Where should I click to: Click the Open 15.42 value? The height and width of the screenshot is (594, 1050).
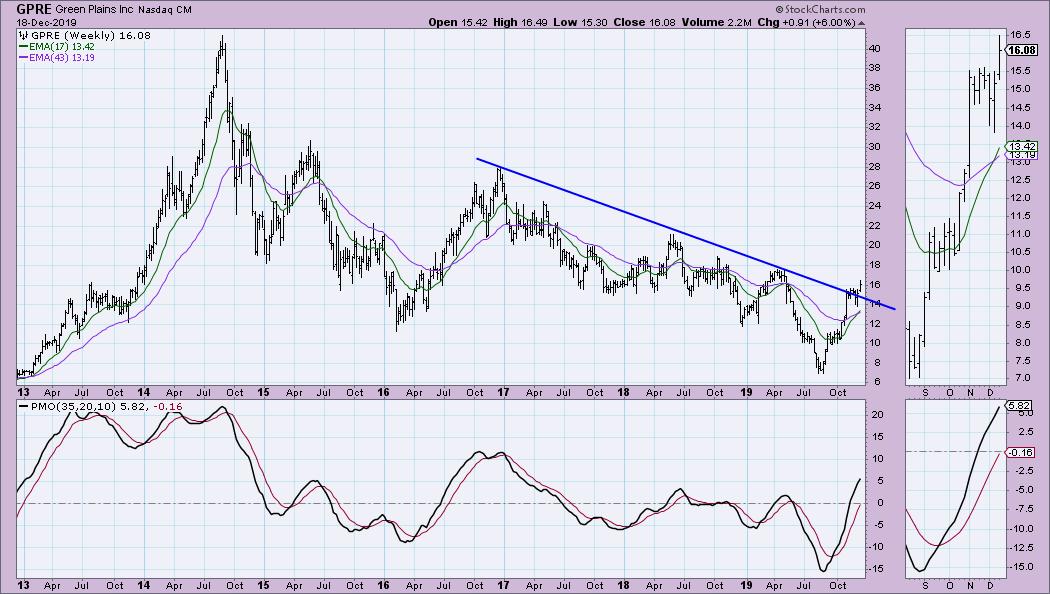(457, 23)
